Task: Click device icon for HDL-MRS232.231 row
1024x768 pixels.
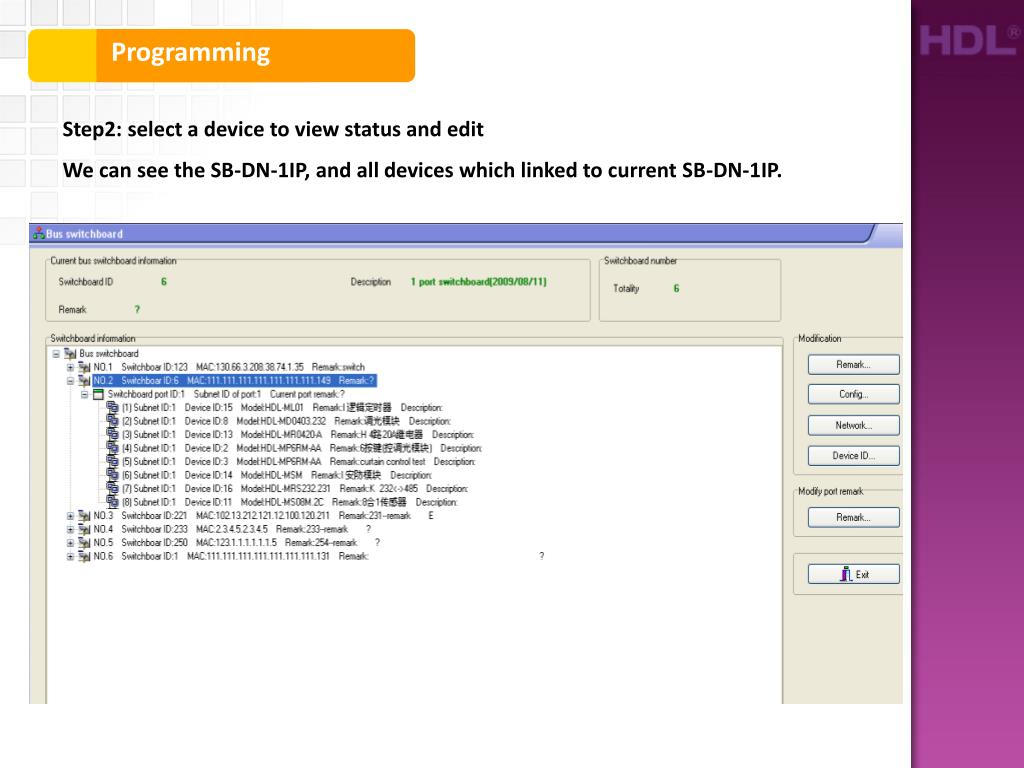Action: 112,488
